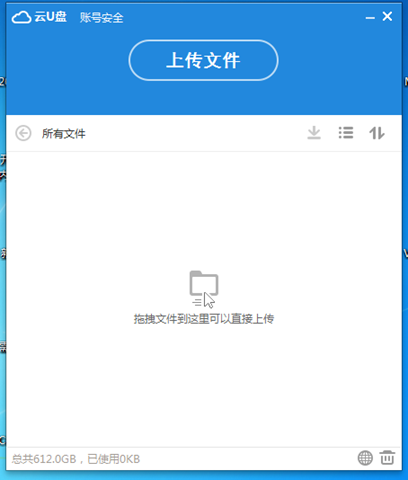Open the sort order arrows icon

click(x=377, y=133)
